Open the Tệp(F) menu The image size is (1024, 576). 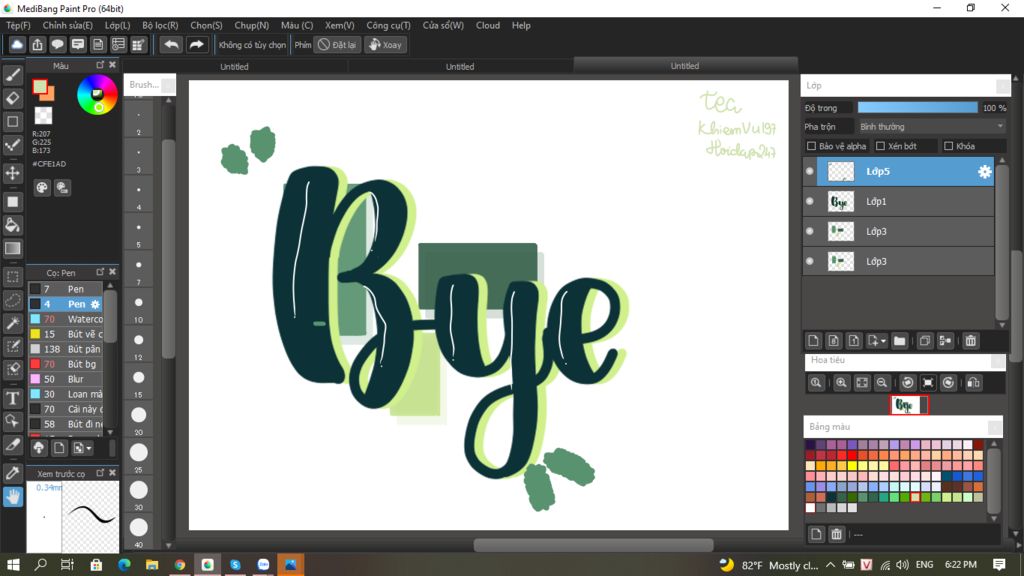pyautogui.click(x=18, y=25)
